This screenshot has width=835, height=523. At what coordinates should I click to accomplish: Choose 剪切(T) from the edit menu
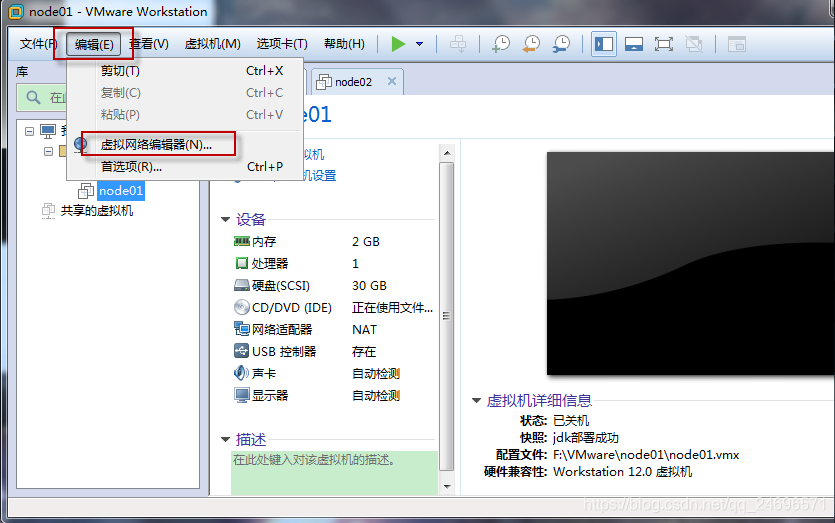185,71
